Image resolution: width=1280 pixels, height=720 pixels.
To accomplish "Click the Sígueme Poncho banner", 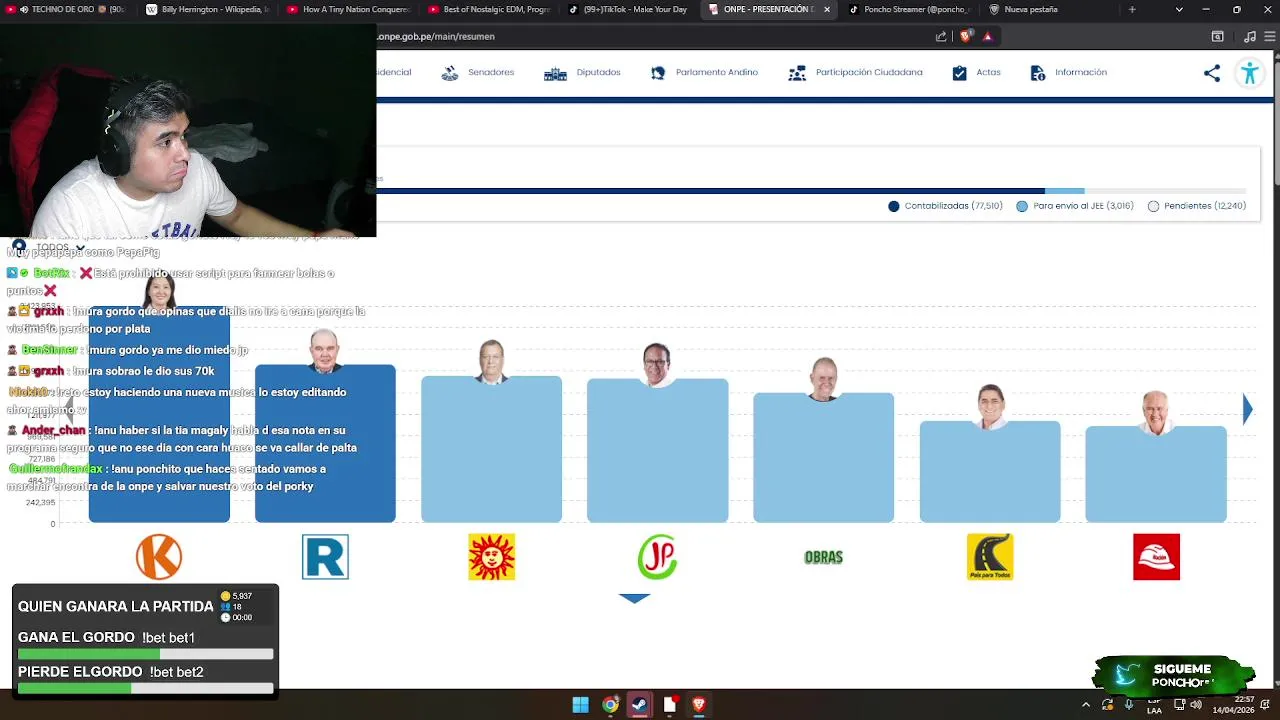I will coord(1173,676).
